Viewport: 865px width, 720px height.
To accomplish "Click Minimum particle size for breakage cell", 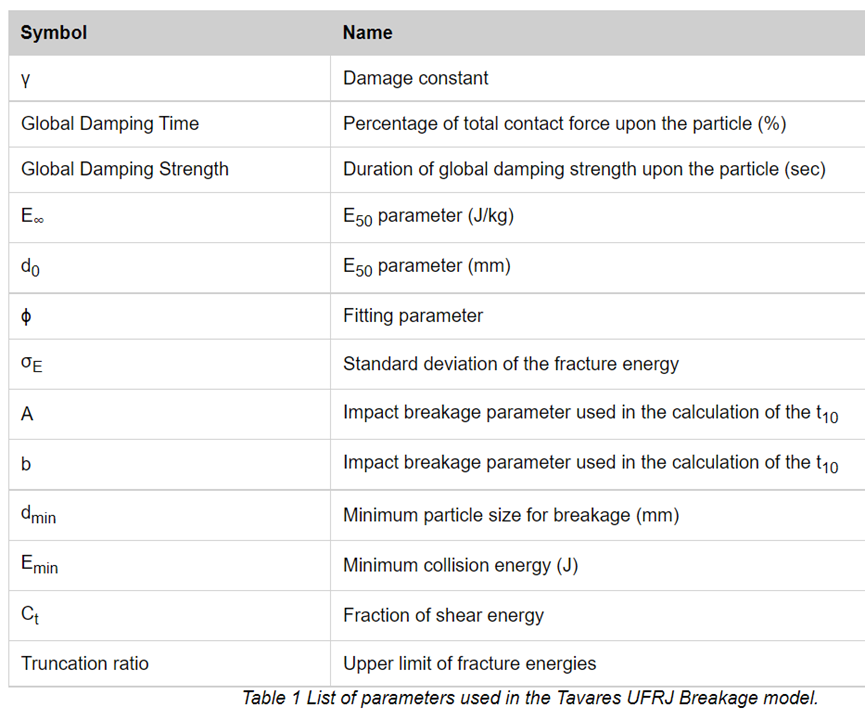I will click(510, 515).
